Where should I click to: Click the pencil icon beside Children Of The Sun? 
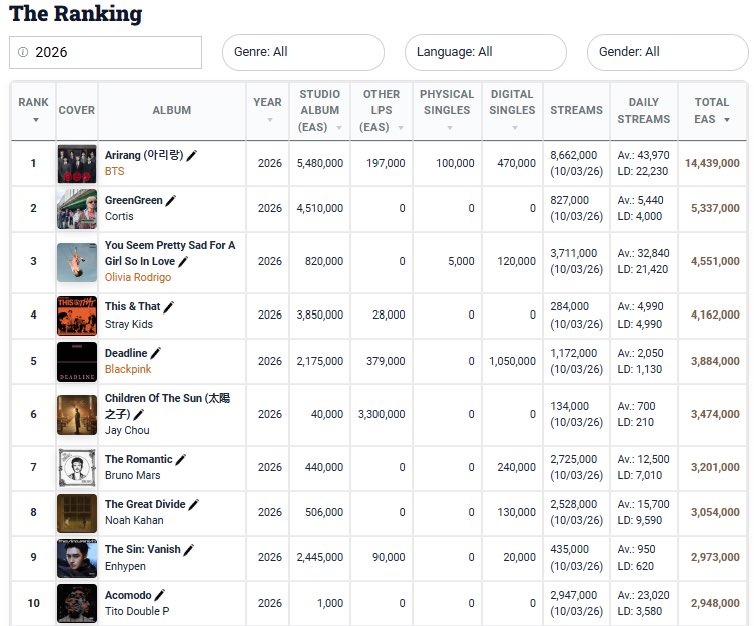click(x=138, y=414)
